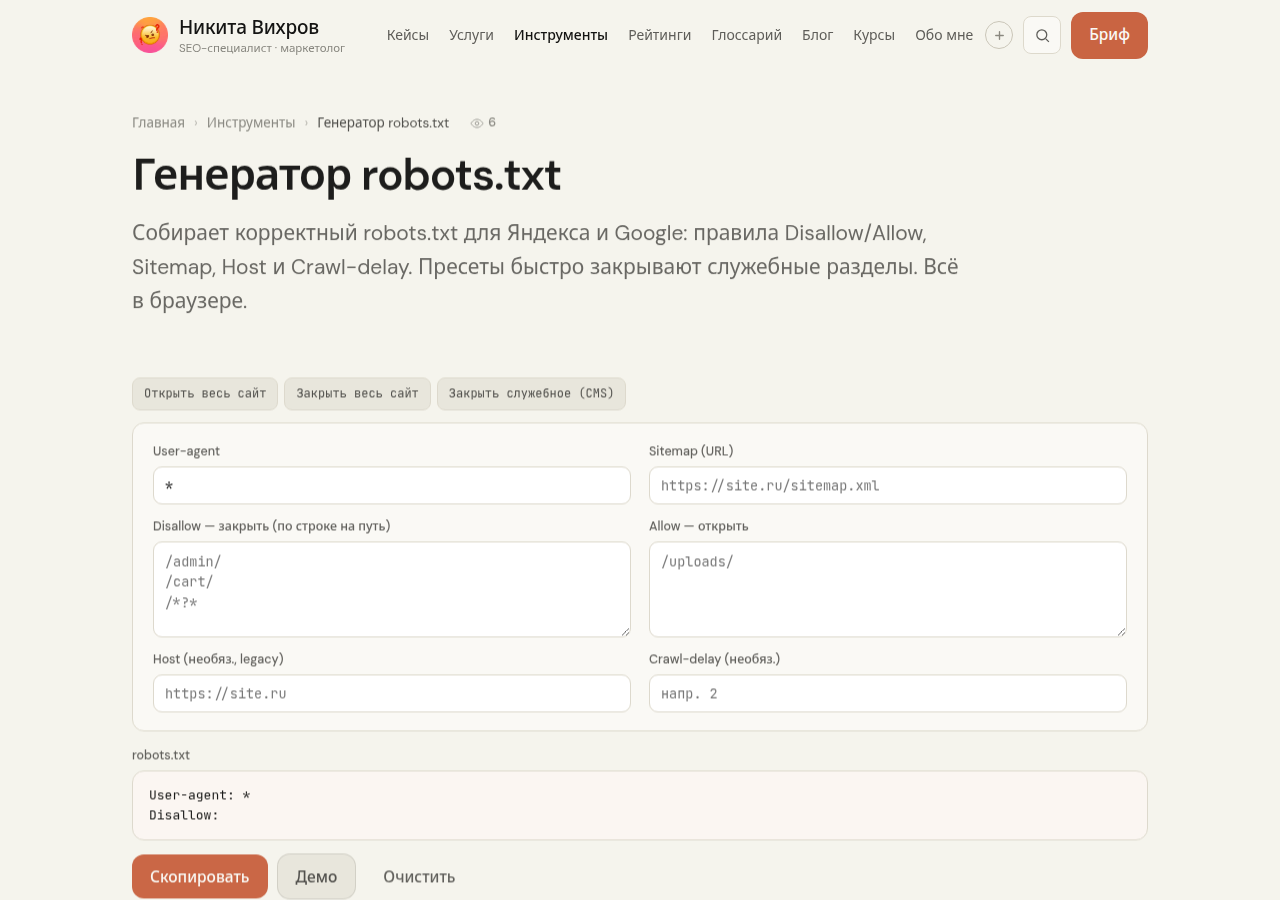Click the Disallow textarea resize handle
Viewport: 1280px width, 900px height.
(x=625, y=631)
